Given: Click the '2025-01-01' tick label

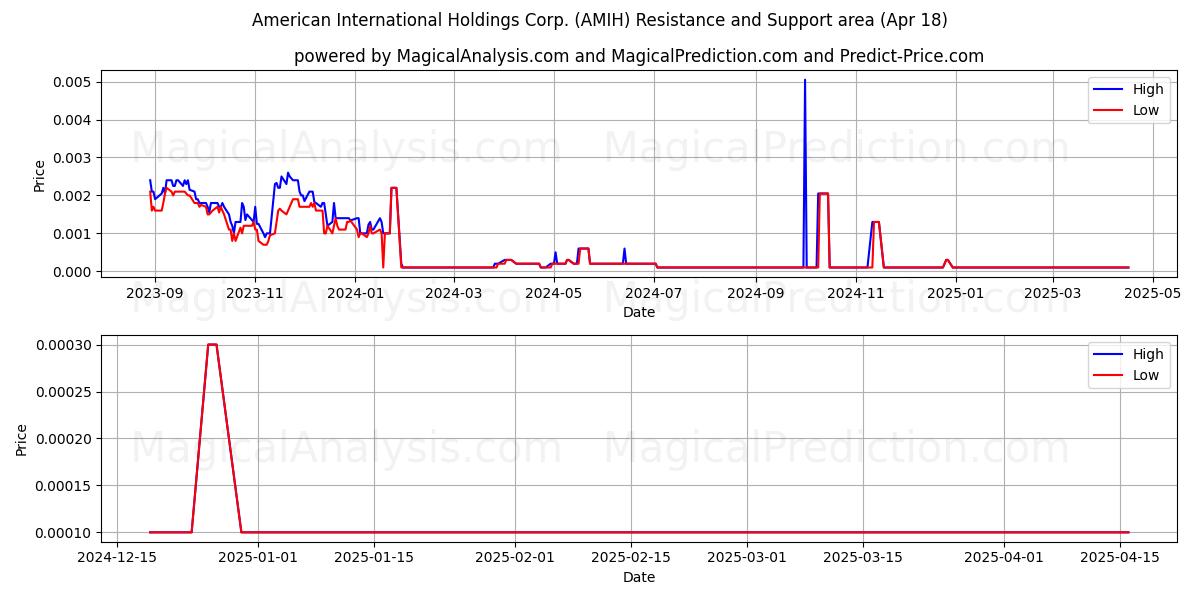Looking at the screenshot, I should pyautogui.click(x=258, y=558).
